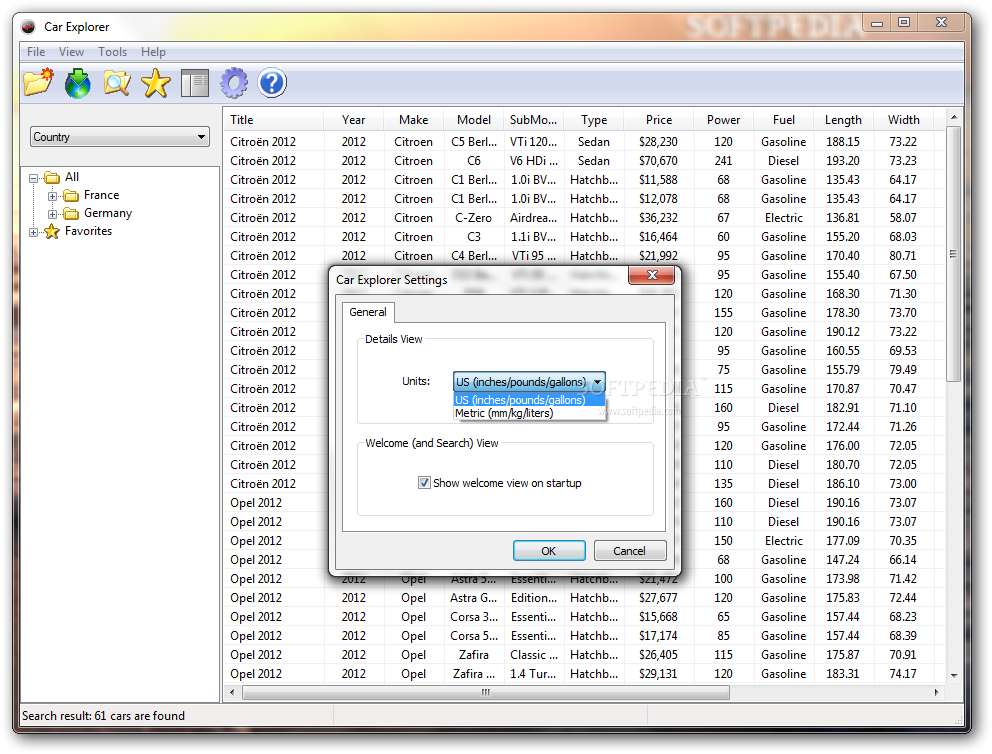The width and height of the screenshot is (992, 754).
Task: Click the Sort by Model column header
Action: [x=474, y=120]
